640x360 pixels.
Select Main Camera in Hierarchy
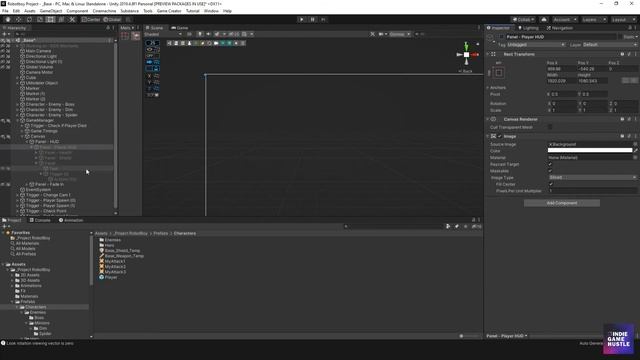[38, 51]
